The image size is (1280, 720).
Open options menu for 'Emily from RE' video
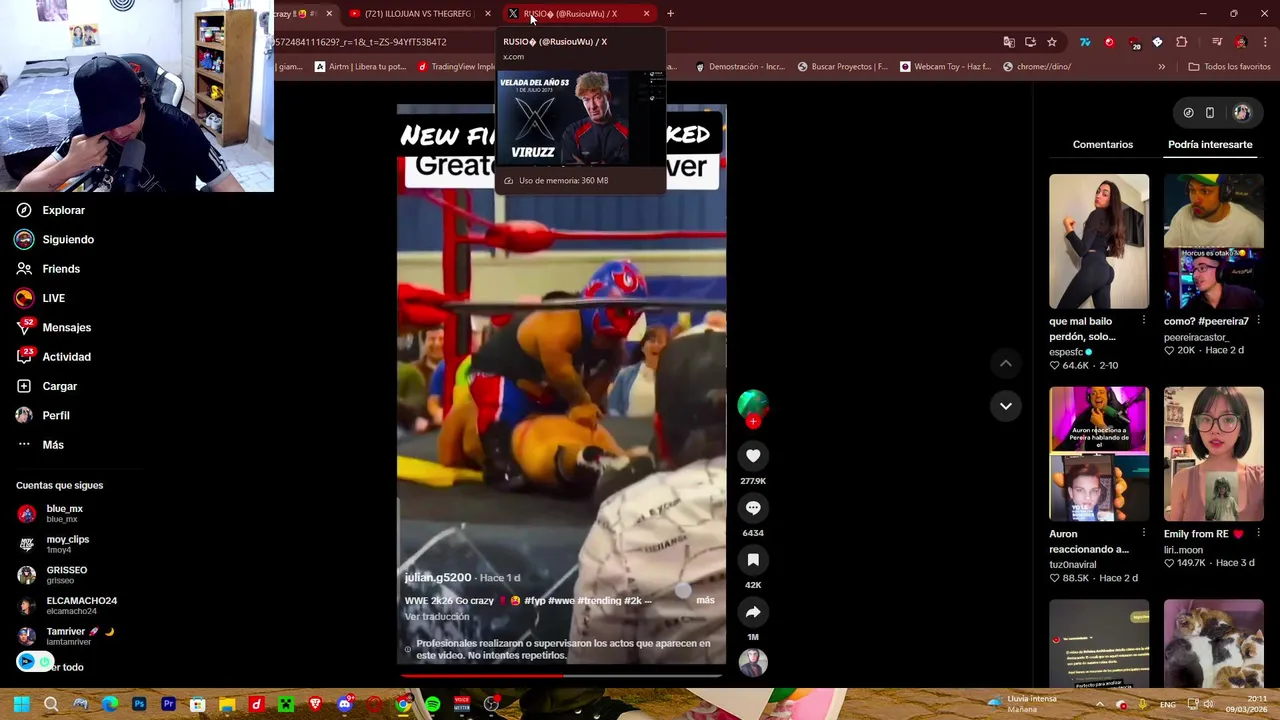[1258, 533]
